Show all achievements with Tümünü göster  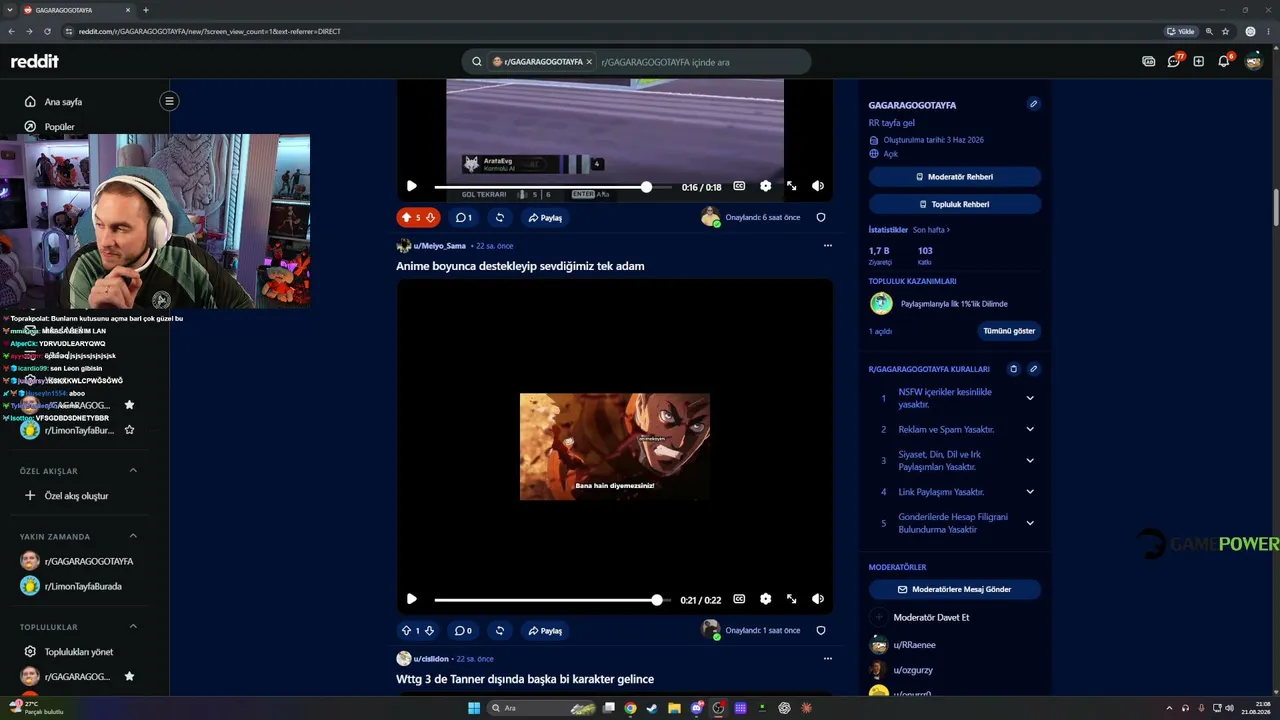pos(1009,331)
